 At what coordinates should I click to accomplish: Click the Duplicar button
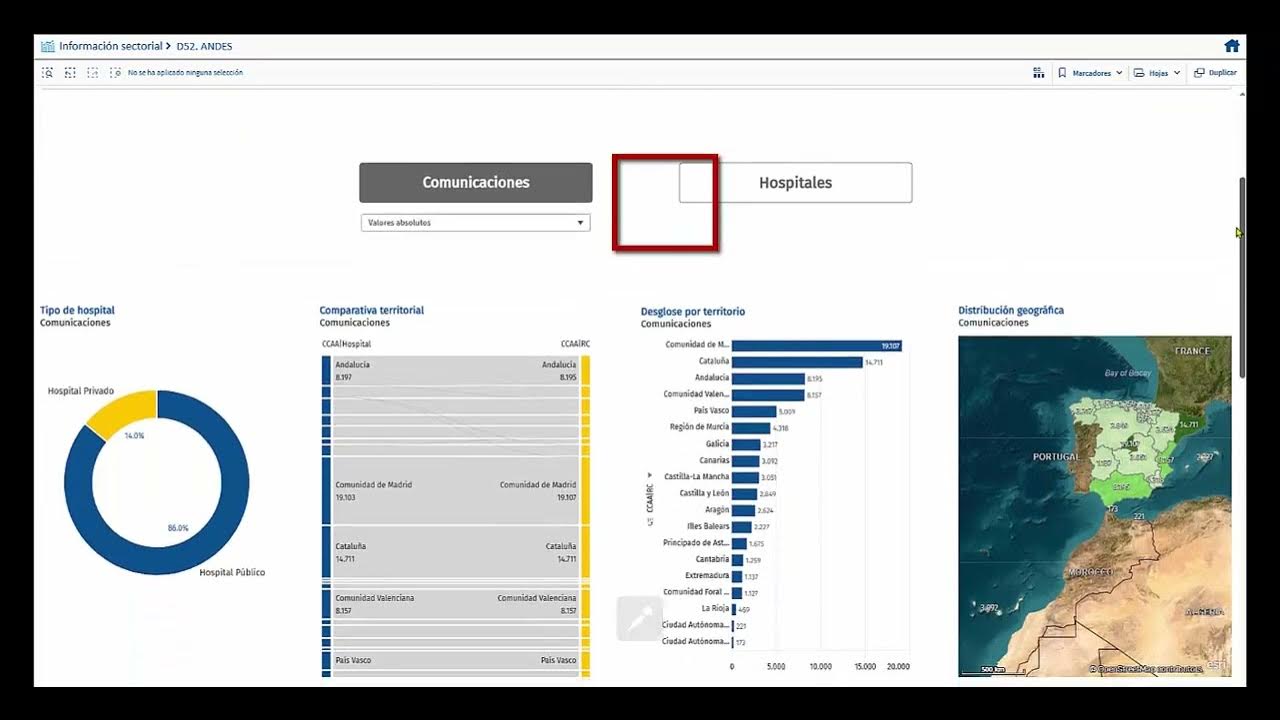[1216, 73]
